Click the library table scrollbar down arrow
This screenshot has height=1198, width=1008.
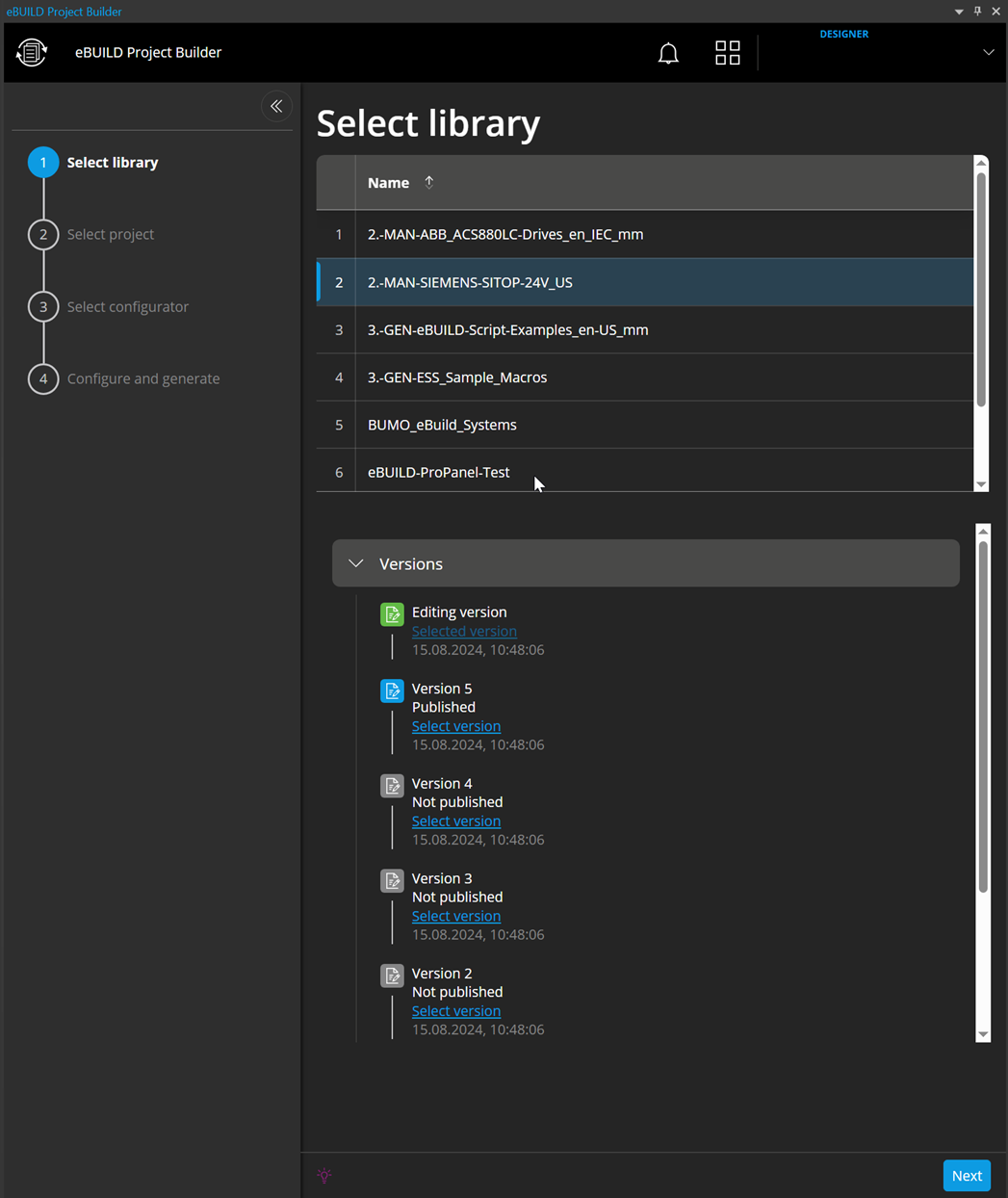click(x=981, y=484)
